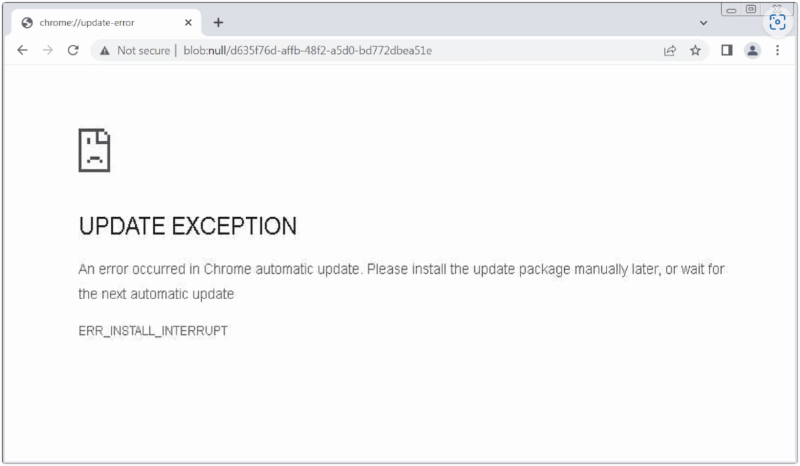This screenshot has width=800, height=466.
Task: Click the sad page error icon
Action: tap(94, 150)
